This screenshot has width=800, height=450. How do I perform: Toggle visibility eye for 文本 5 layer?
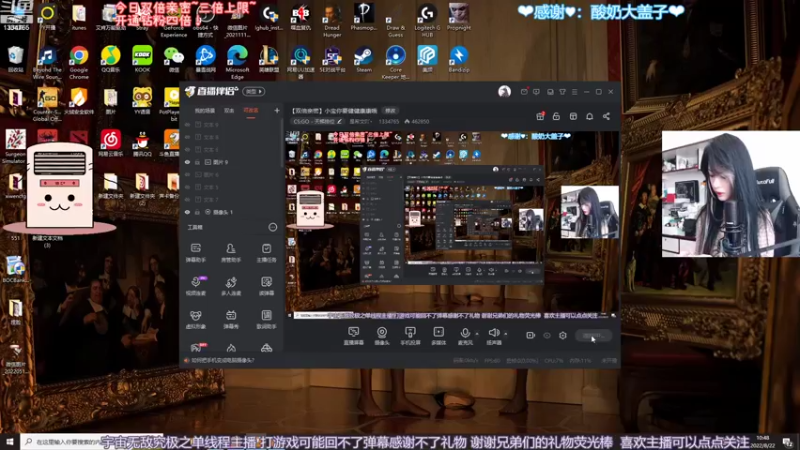pyautogui.click(x=187, y=187)
